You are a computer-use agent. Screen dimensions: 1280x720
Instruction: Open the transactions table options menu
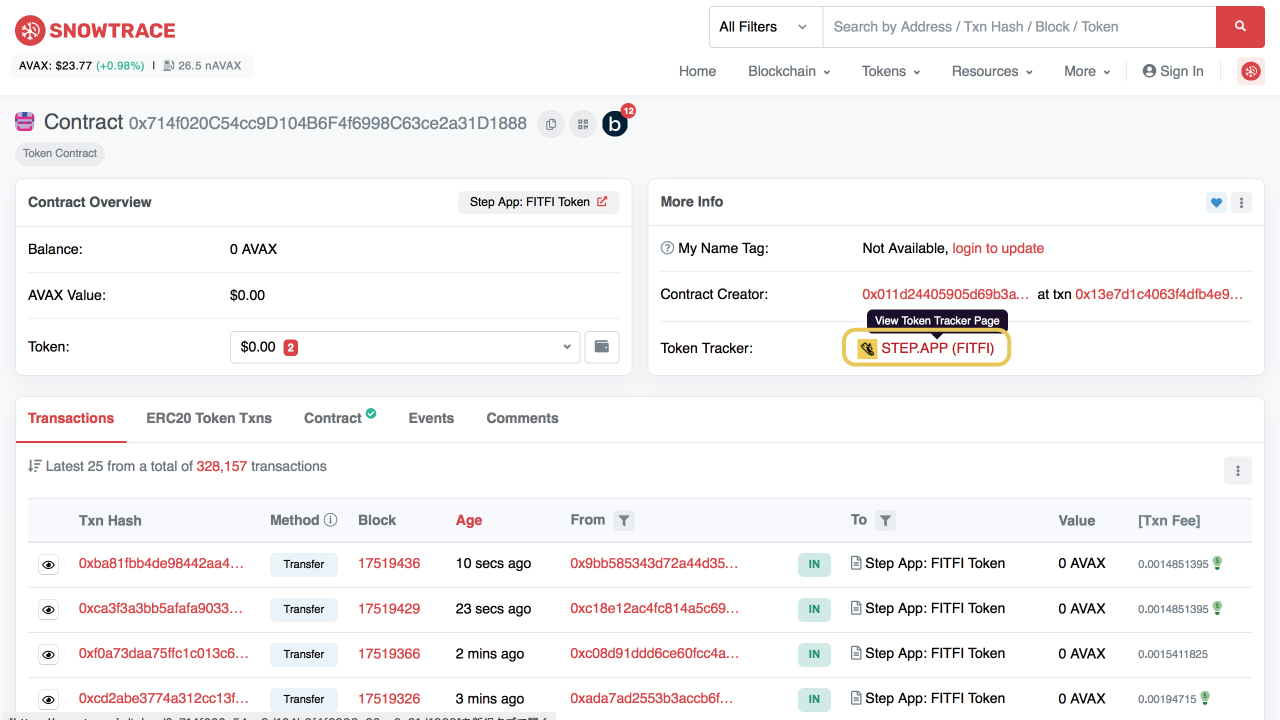[1238, 470]
